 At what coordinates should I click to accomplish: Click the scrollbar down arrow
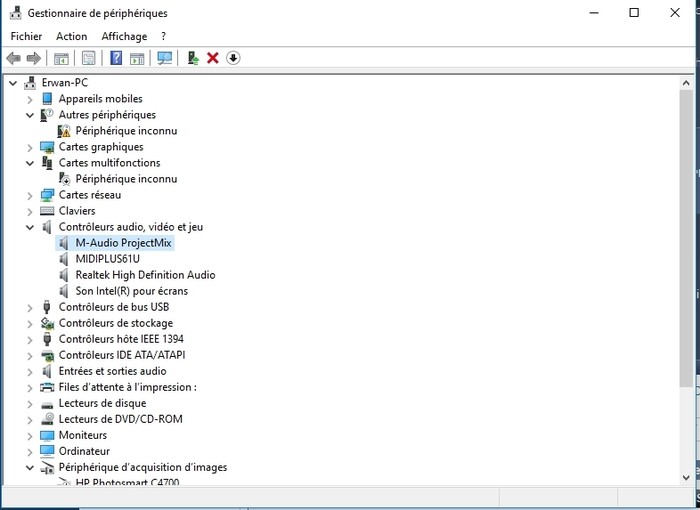pos(686,478)
